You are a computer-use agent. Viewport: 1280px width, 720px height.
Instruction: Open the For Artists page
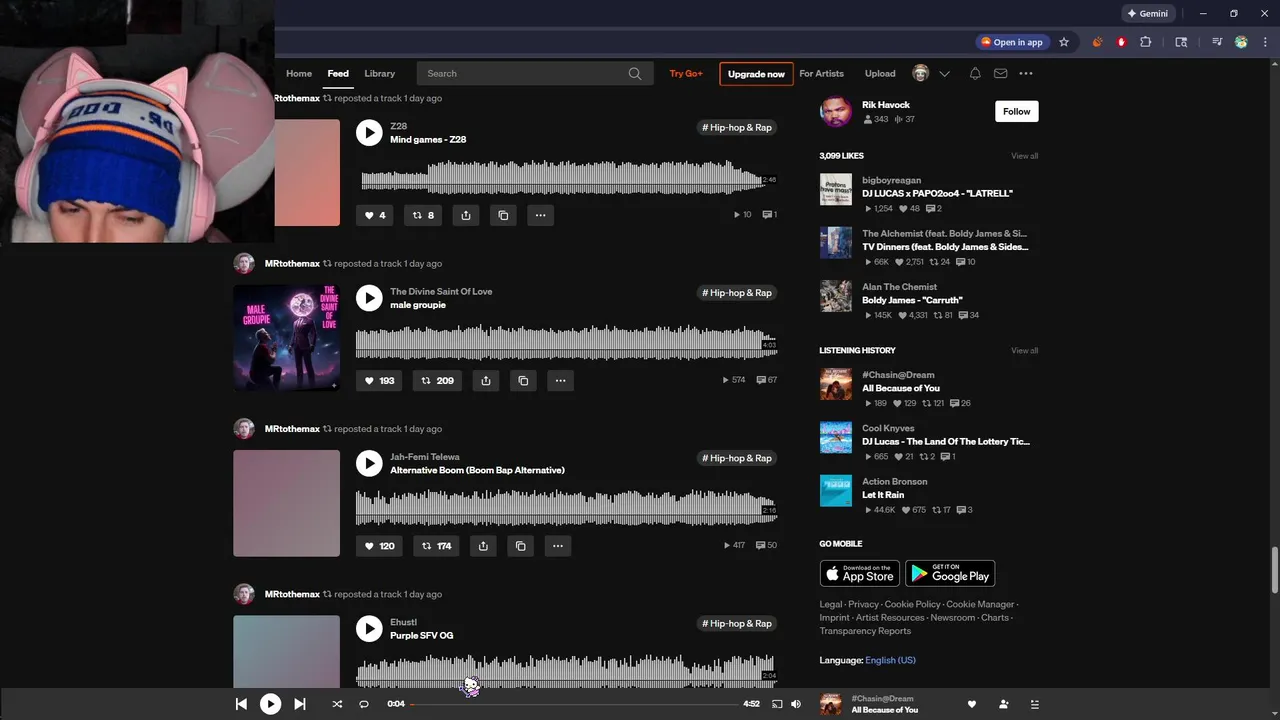[x=821, y=73]
